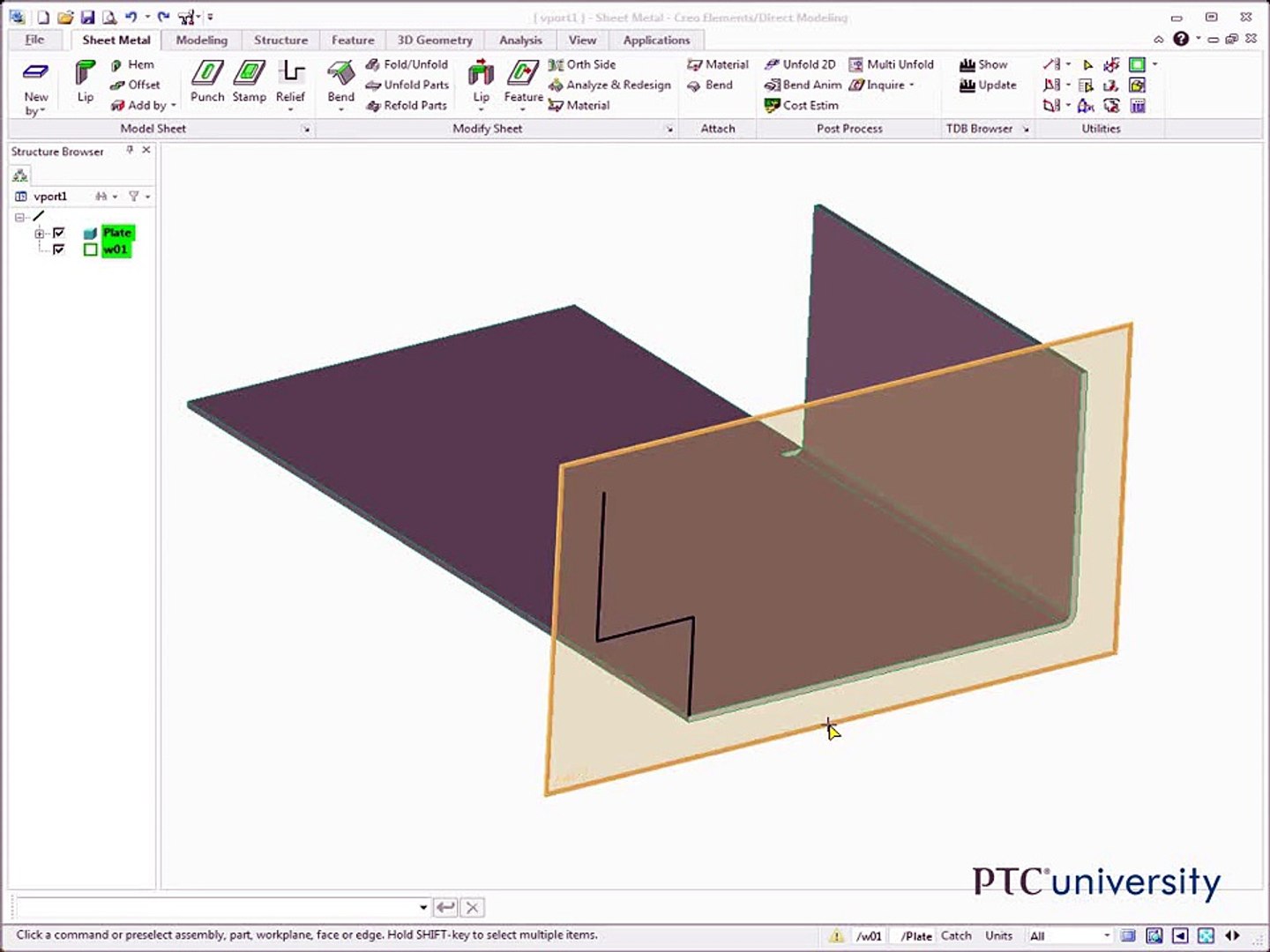1270x952 pixels.
Task: Switch to the Analysis tab
Action: (520, 40)
